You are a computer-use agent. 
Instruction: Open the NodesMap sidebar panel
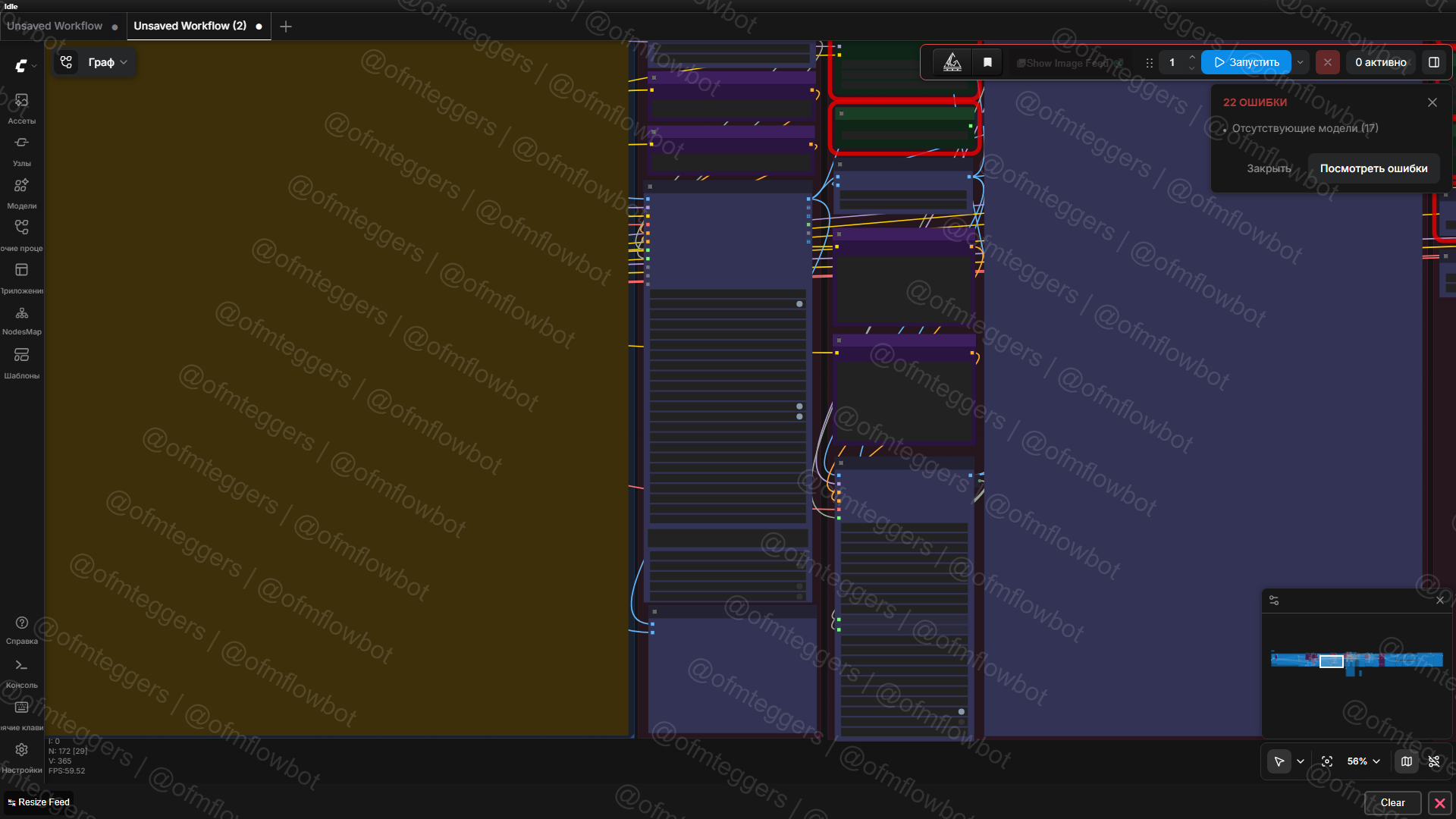tap(21, 319)
